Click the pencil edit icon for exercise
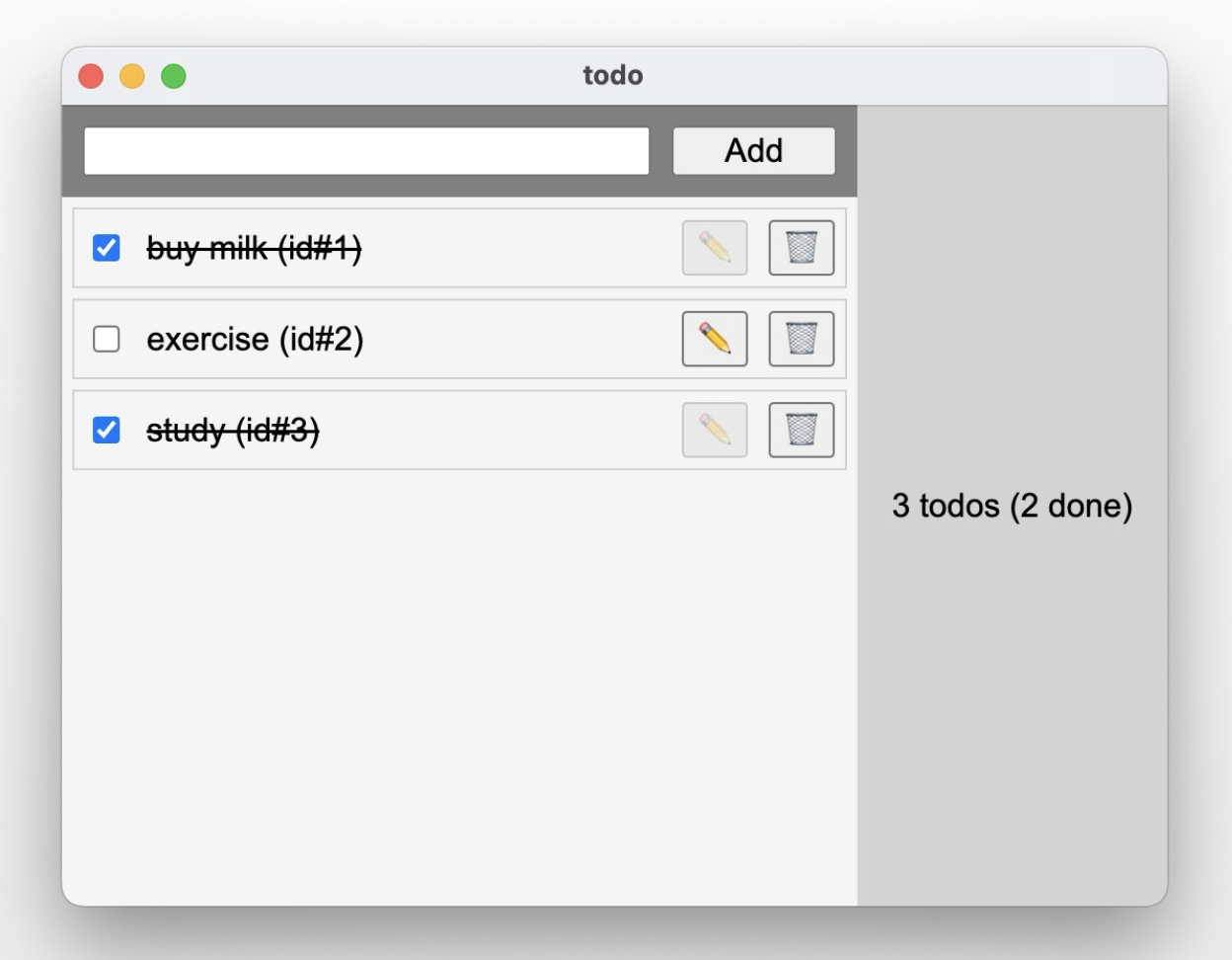Screen dimensions: 1232x960 tap(714, 339)
